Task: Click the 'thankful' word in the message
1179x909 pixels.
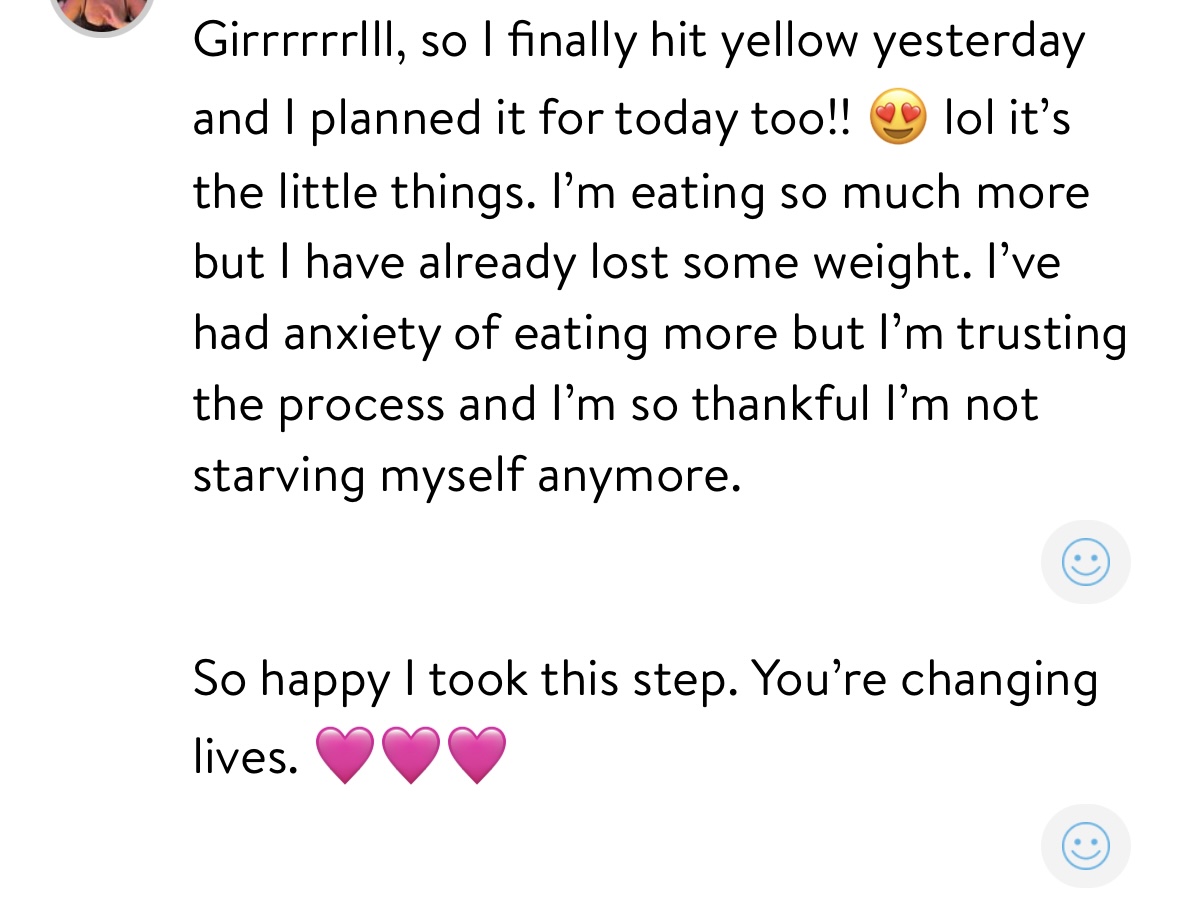Action: point(780,405)
